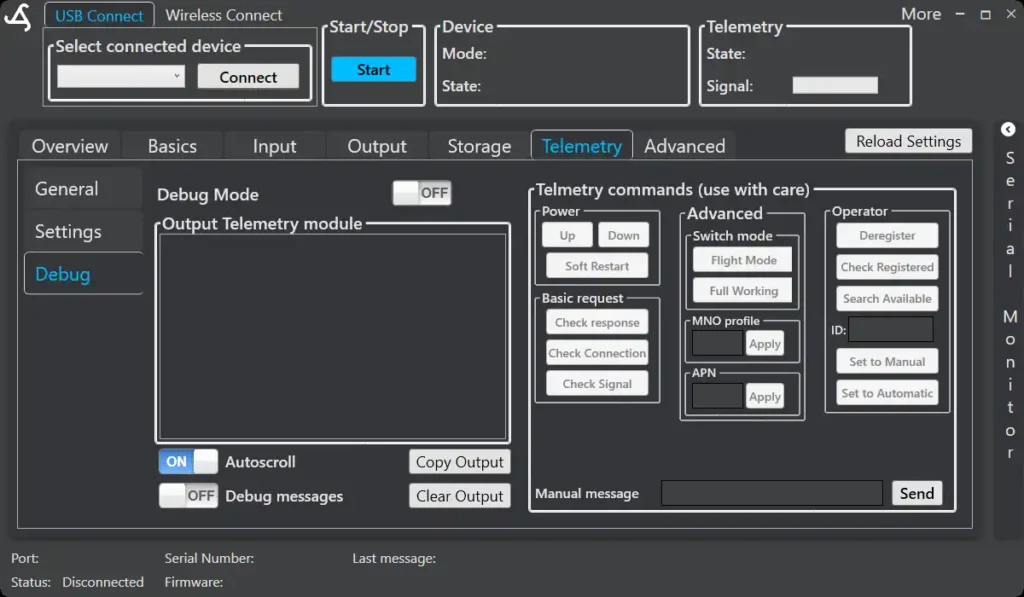The height and width of the screenshot is (597, 1024).
Task: Enable the Debug messages switch
Action: (188, 496)
